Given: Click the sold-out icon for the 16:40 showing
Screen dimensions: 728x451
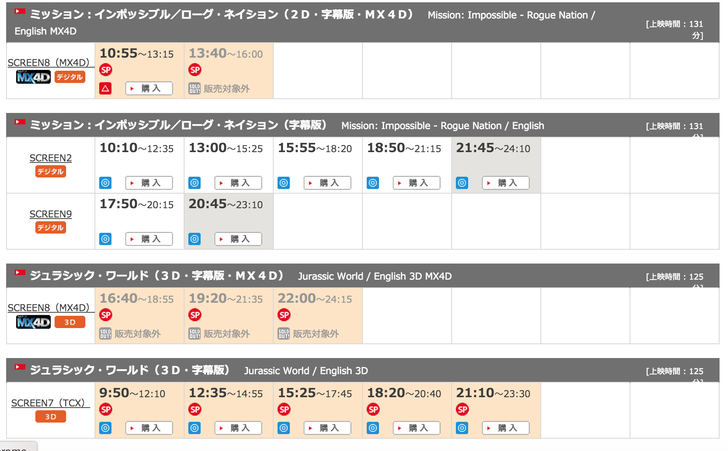Looking at the screenshot, I should pyautogui.click(x=105, y=333).
